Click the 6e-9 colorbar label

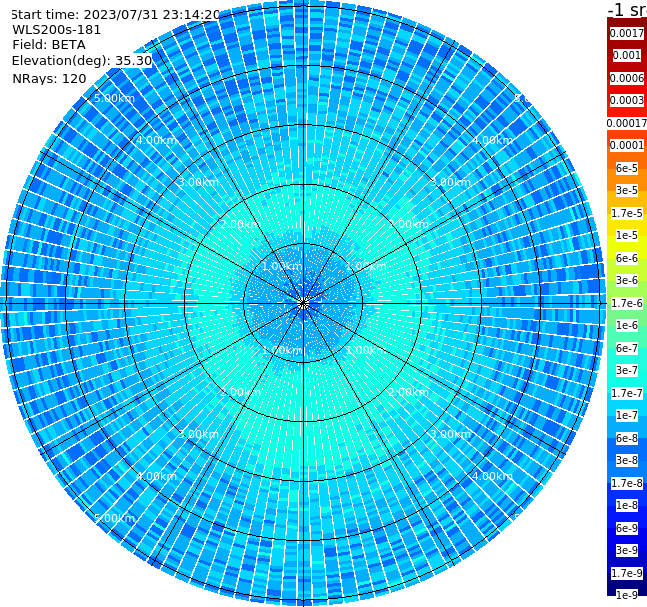627,528
